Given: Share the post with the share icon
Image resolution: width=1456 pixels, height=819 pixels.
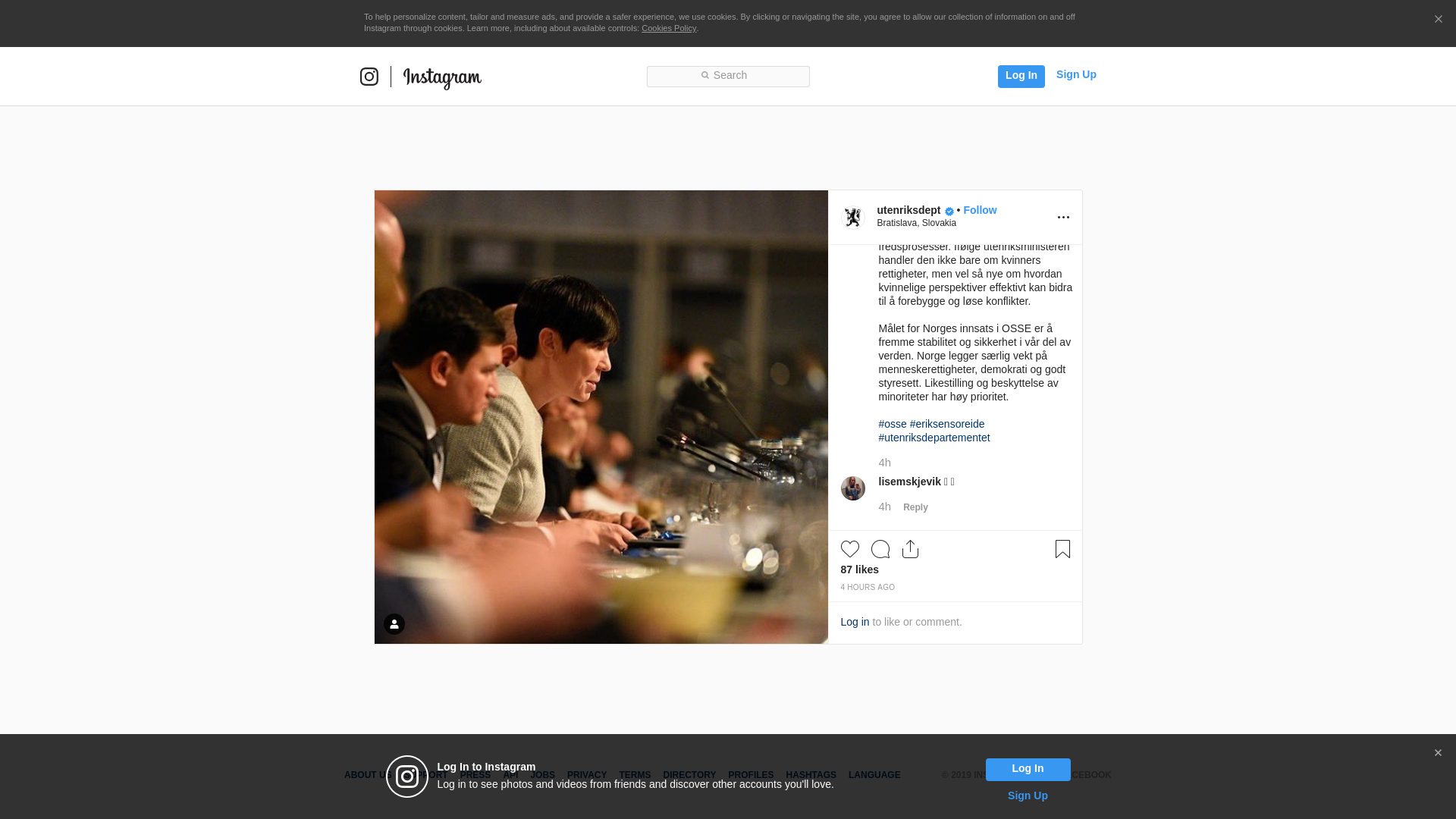Looking at the screenshot, I should 911,549.
